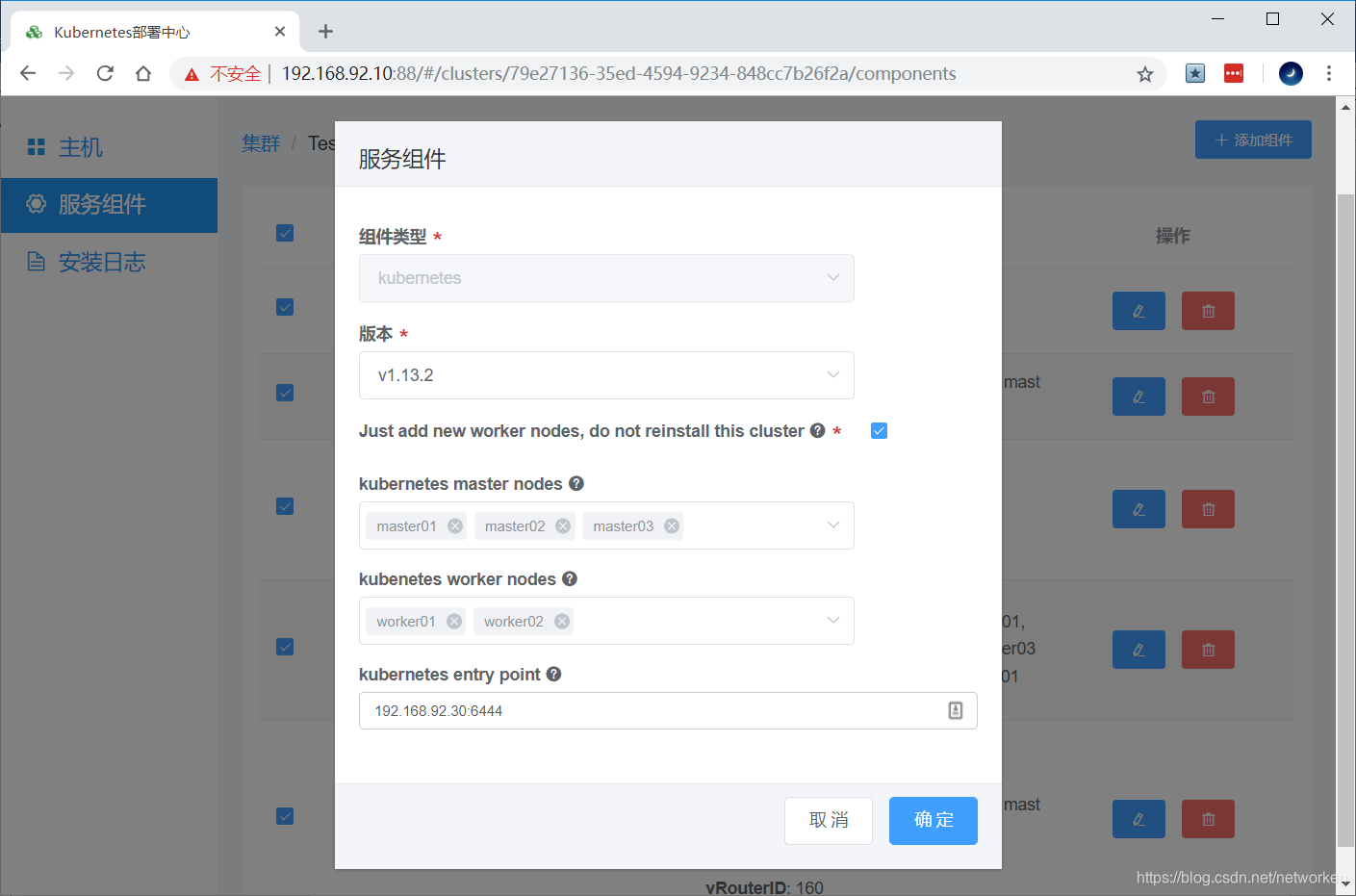1356x896 pixels.
Task: Open the 组件类型 kubernetes dropdown
Action: pos(606,278)
